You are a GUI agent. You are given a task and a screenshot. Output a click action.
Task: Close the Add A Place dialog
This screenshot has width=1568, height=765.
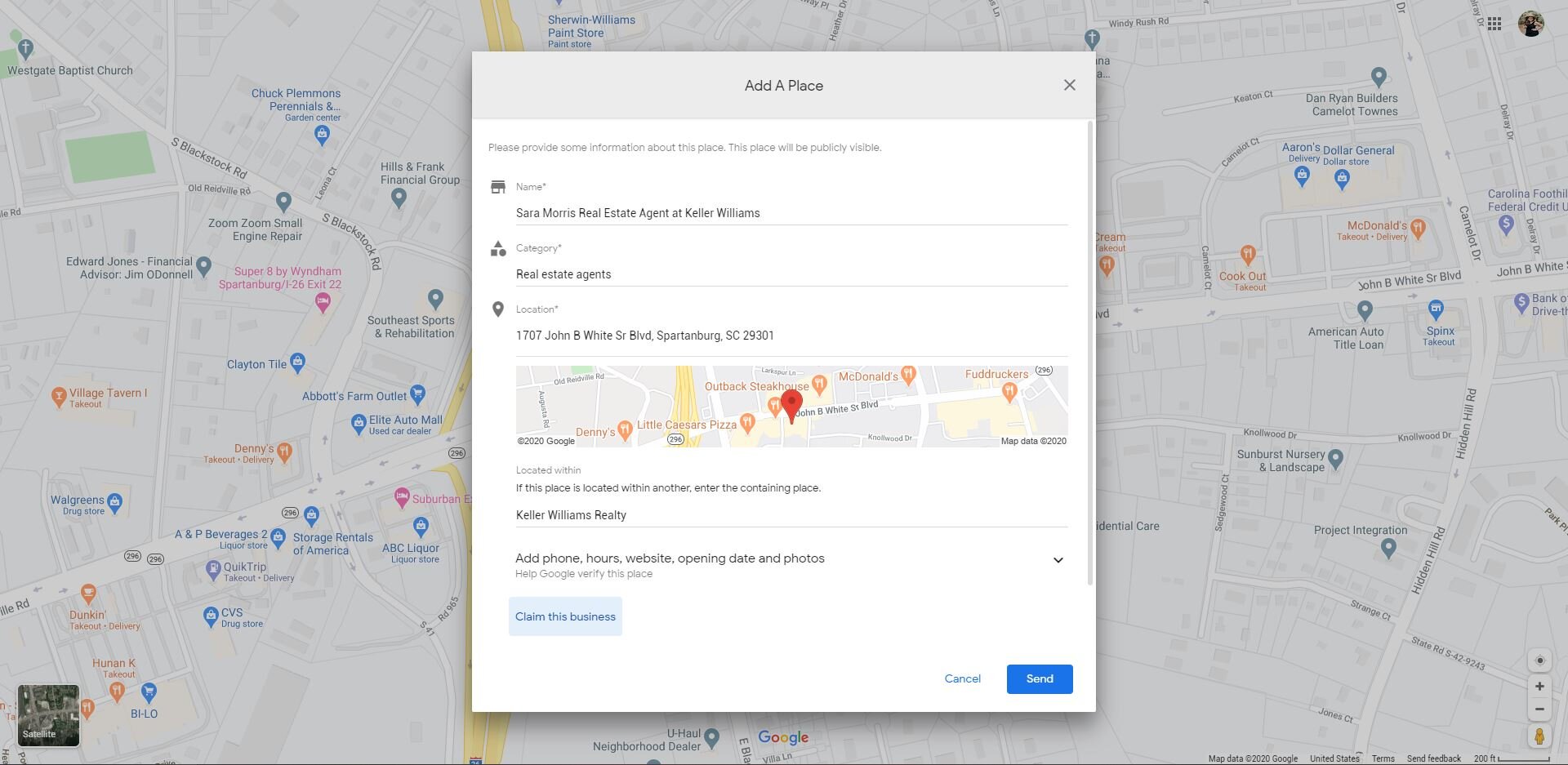tap(1069, 85)
